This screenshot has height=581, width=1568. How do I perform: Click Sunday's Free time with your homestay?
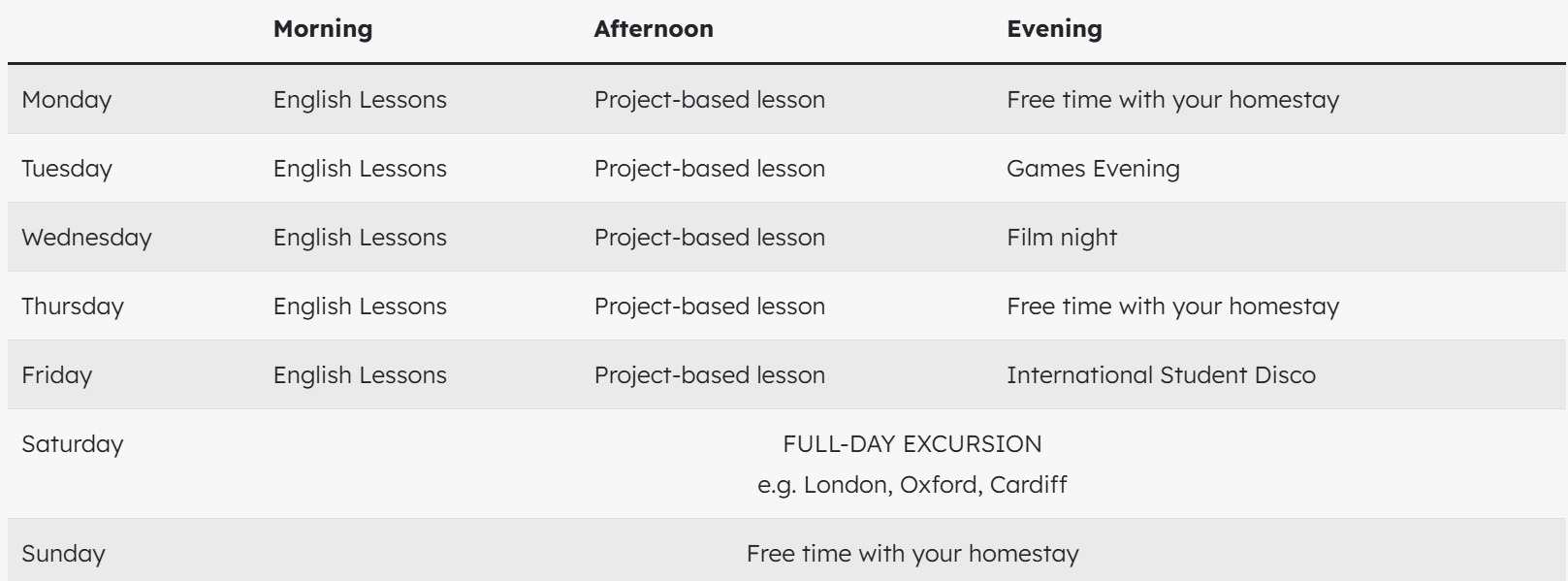(x=912, y=554)
